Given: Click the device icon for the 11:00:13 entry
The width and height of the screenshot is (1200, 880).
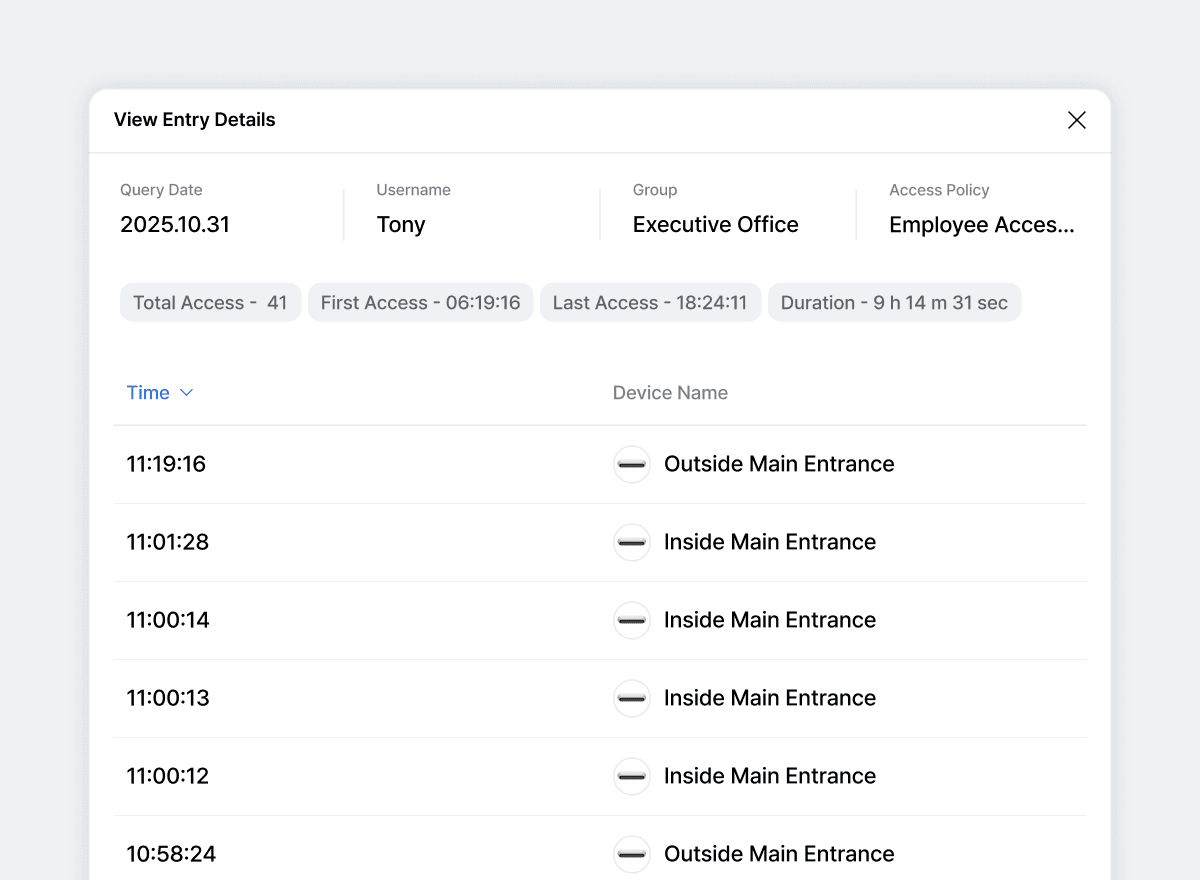Looking at the screenshot, I should click(631, 698).
